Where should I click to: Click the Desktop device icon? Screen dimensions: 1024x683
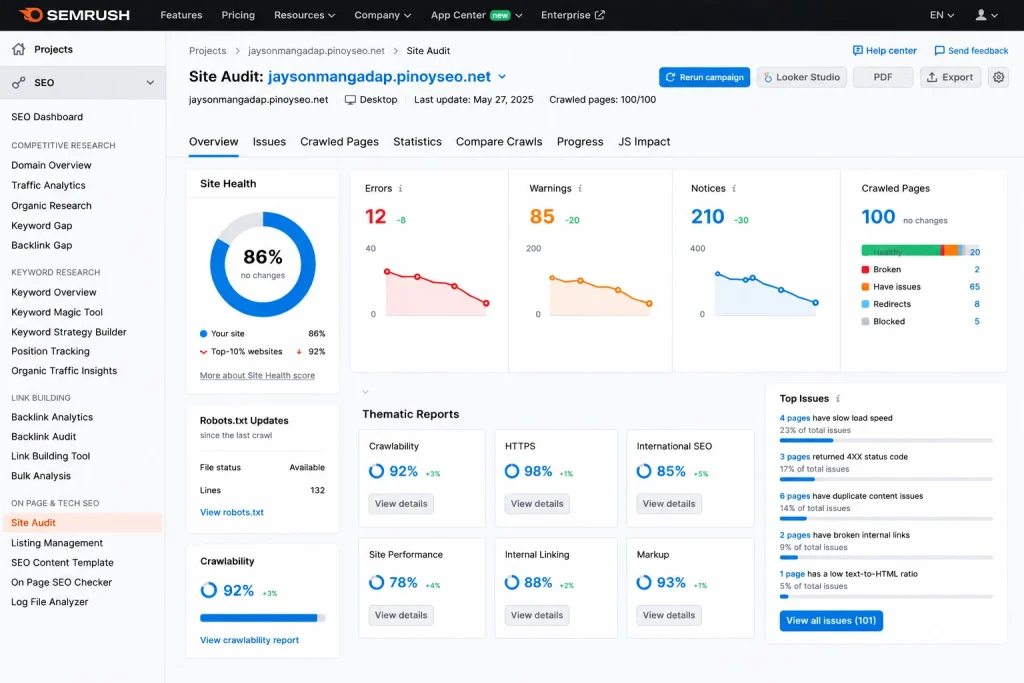point(350,100)
